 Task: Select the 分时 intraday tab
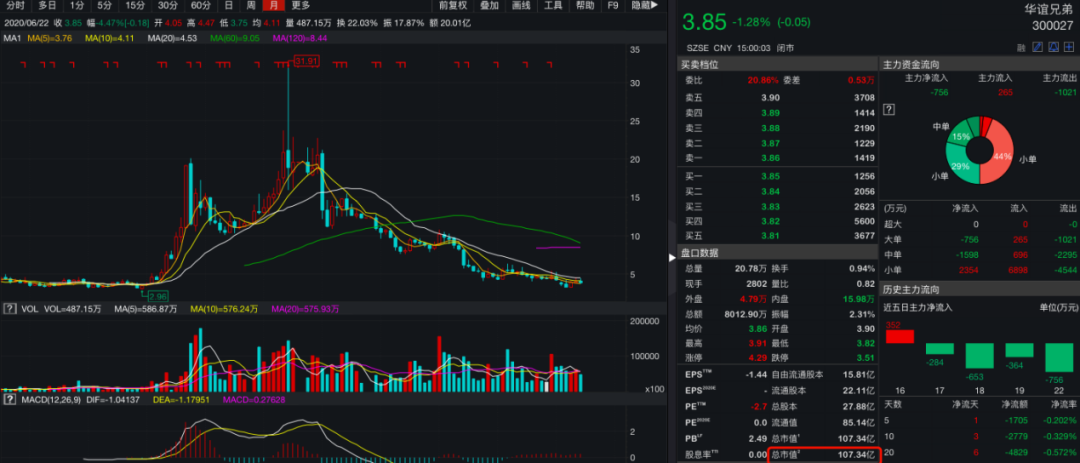(x=15, y=6)
